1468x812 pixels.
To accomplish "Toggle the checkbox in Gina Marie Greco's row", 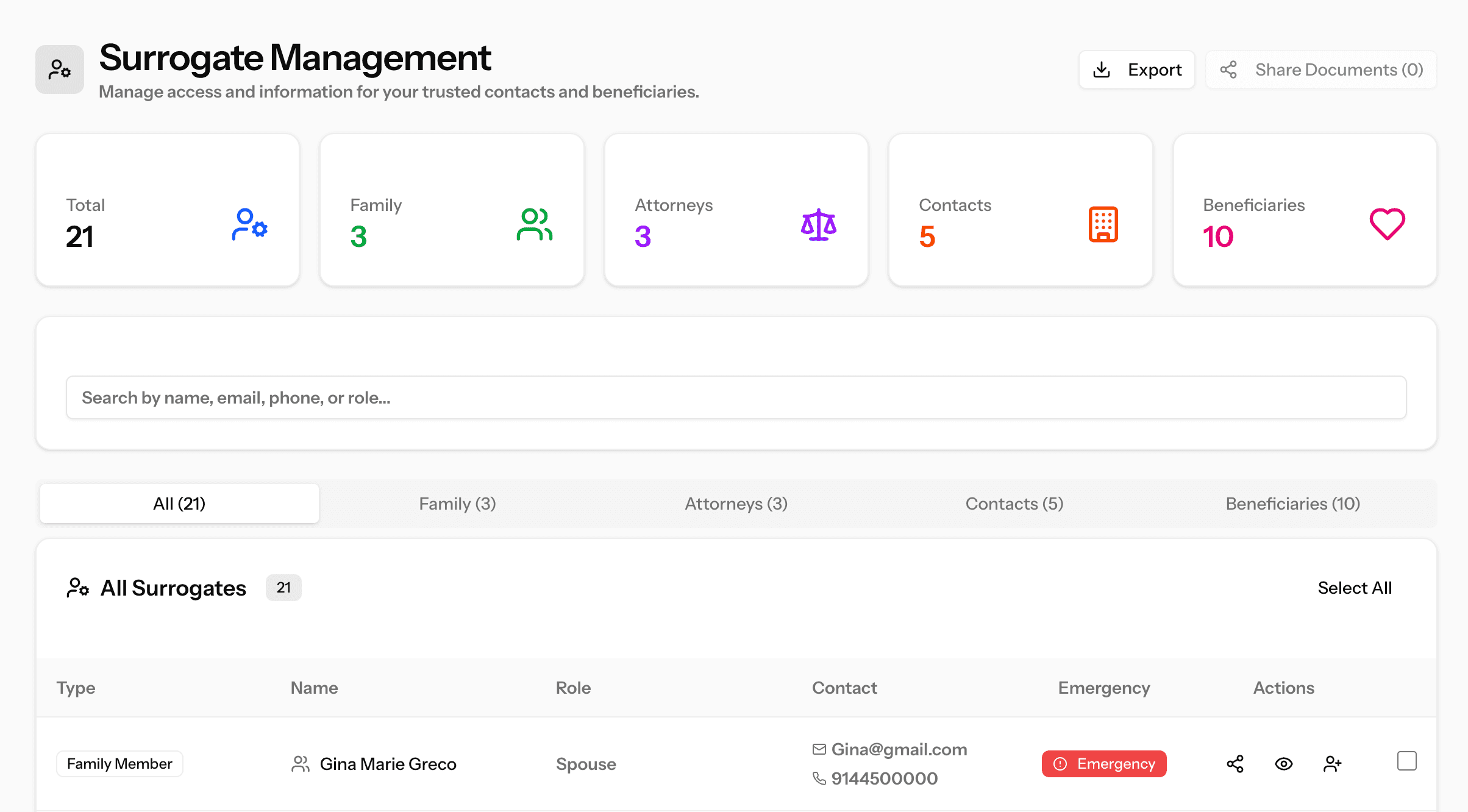I will click(x=1407, y=760).
